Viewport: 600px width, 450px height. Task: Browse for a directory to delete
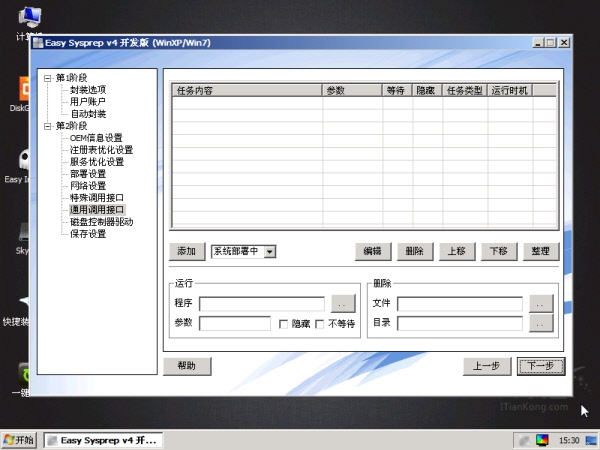541,323
